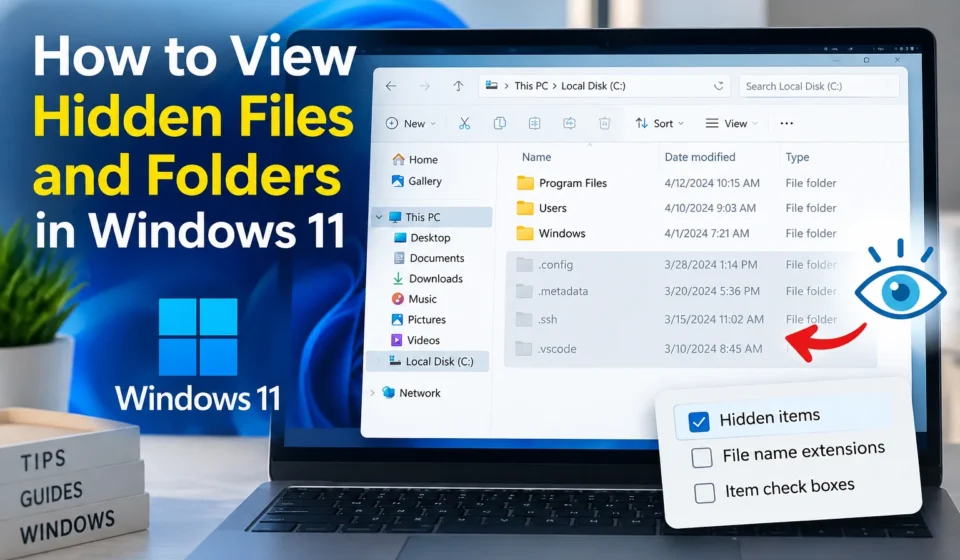Viewport: 960px width, 560px height.
Task: Click the date 3/20/2024 5:36 PM
Action: click(712, 291)
